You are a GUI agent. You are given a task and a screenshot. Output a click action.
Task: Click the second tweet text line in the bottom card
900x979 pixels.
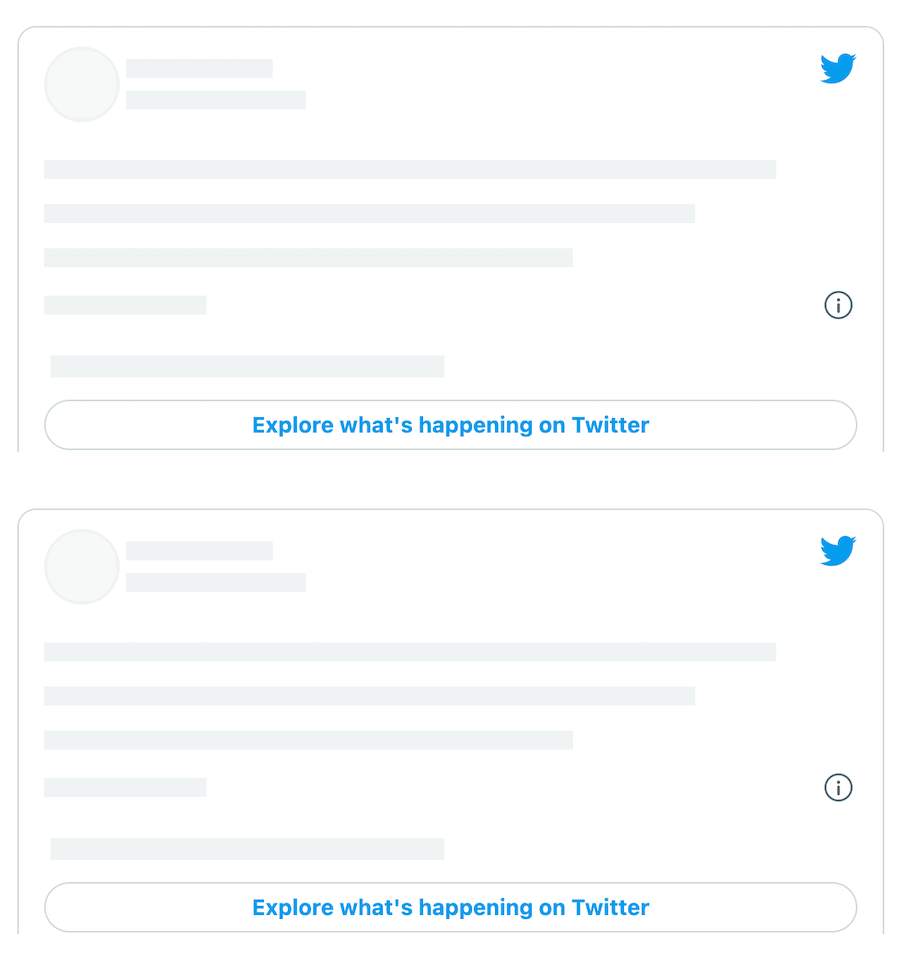point(369,696)
